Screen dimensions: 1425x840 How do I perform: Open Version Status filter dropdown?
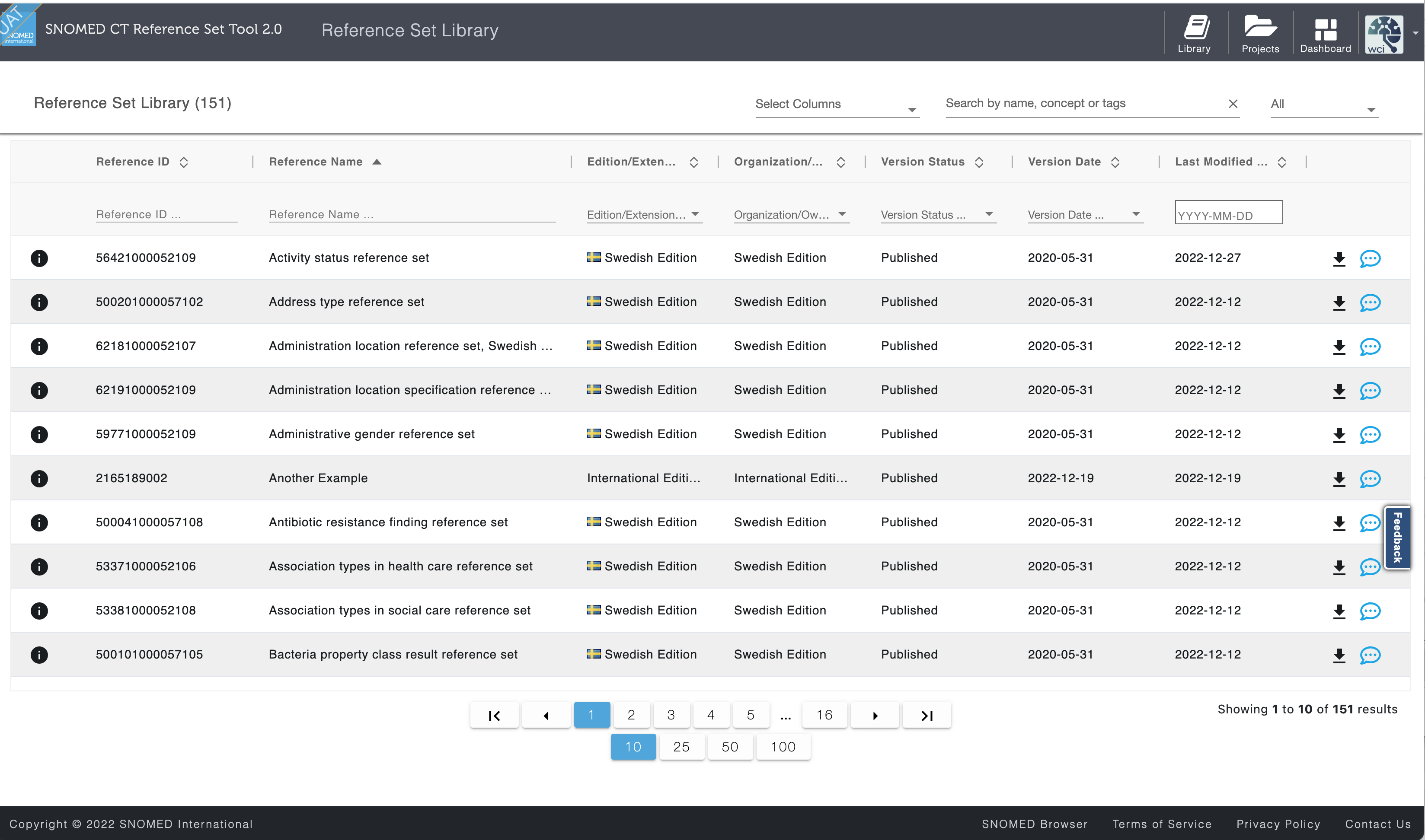[x=939, y=214]
